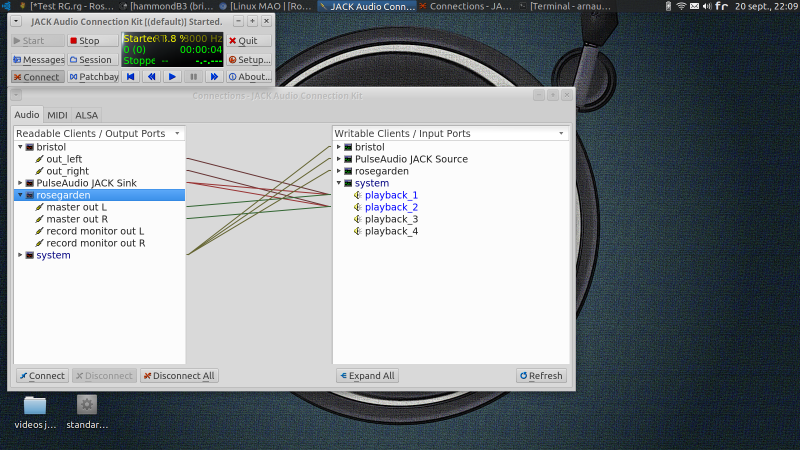Switch to the ALSA tab

(86, 115)
